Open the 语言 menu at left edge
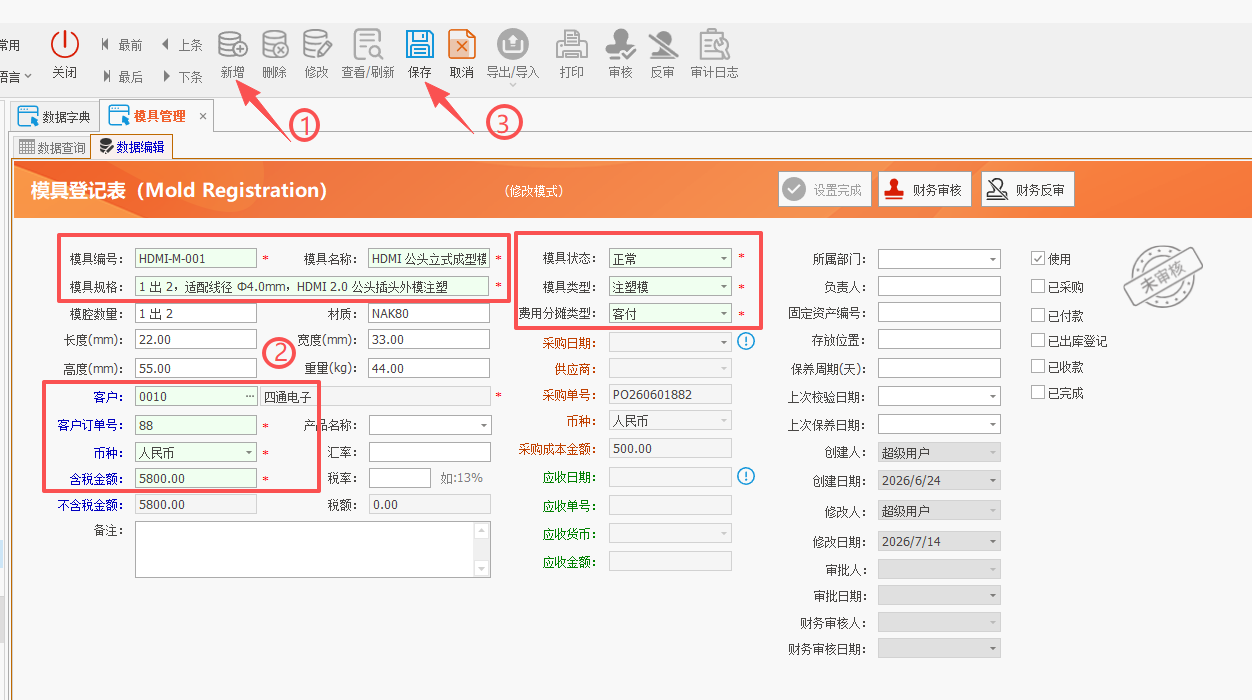This screenshot has width=1252, height=700. [x=16, y=75]
